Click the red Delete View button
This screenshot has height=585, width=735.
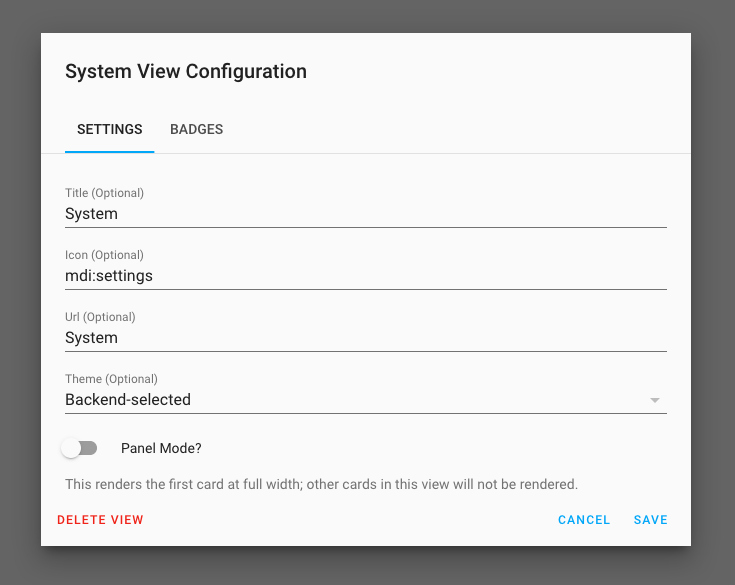click(x=100, y=520)
